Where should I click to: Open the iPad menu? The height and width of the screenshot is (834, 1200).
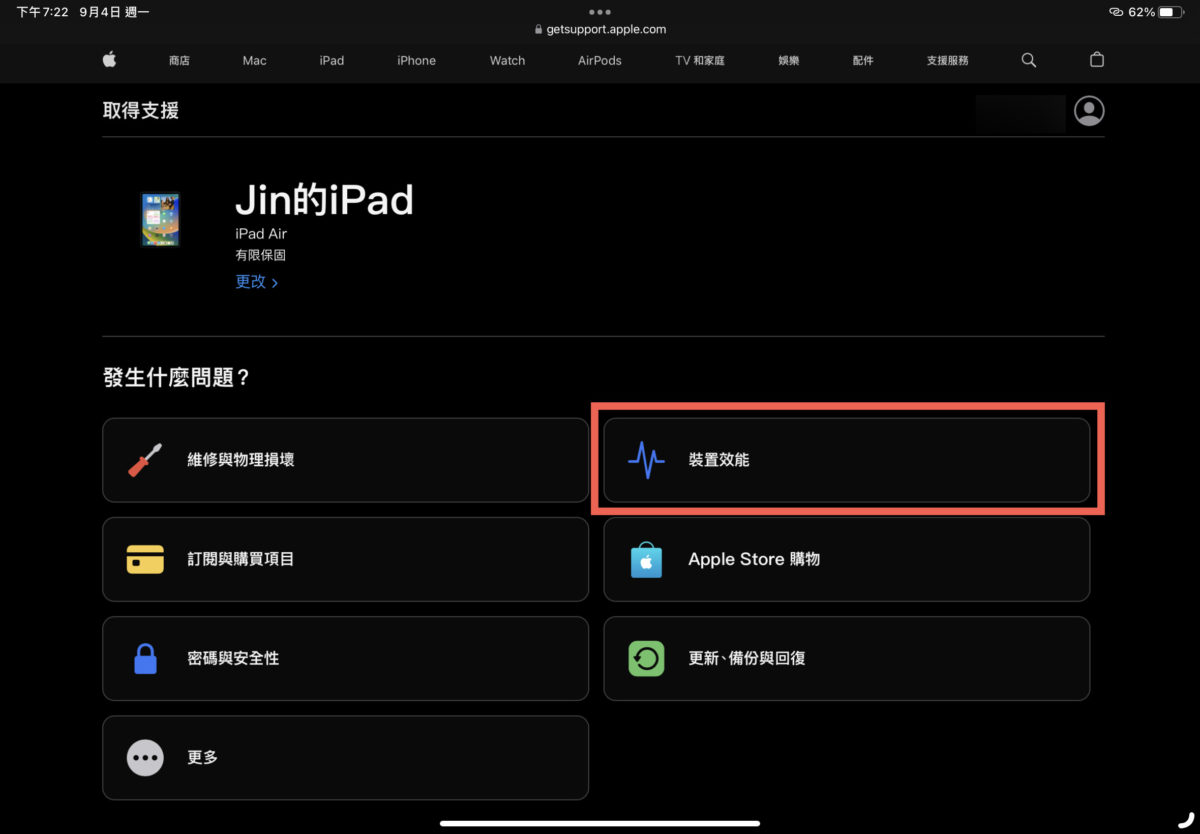[x=332, y=60]
